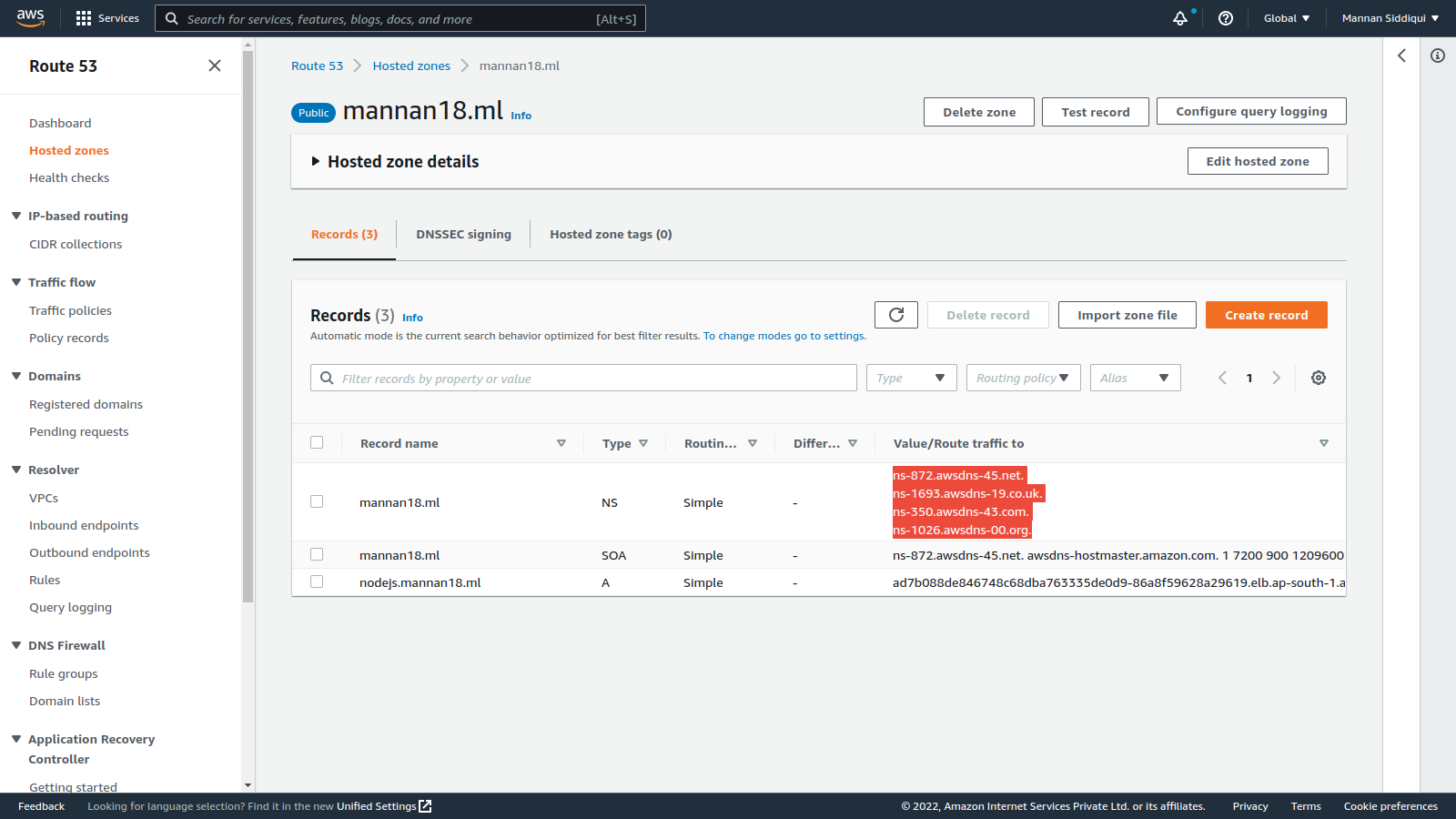Open records table preferences gear

coord(1318,377)
